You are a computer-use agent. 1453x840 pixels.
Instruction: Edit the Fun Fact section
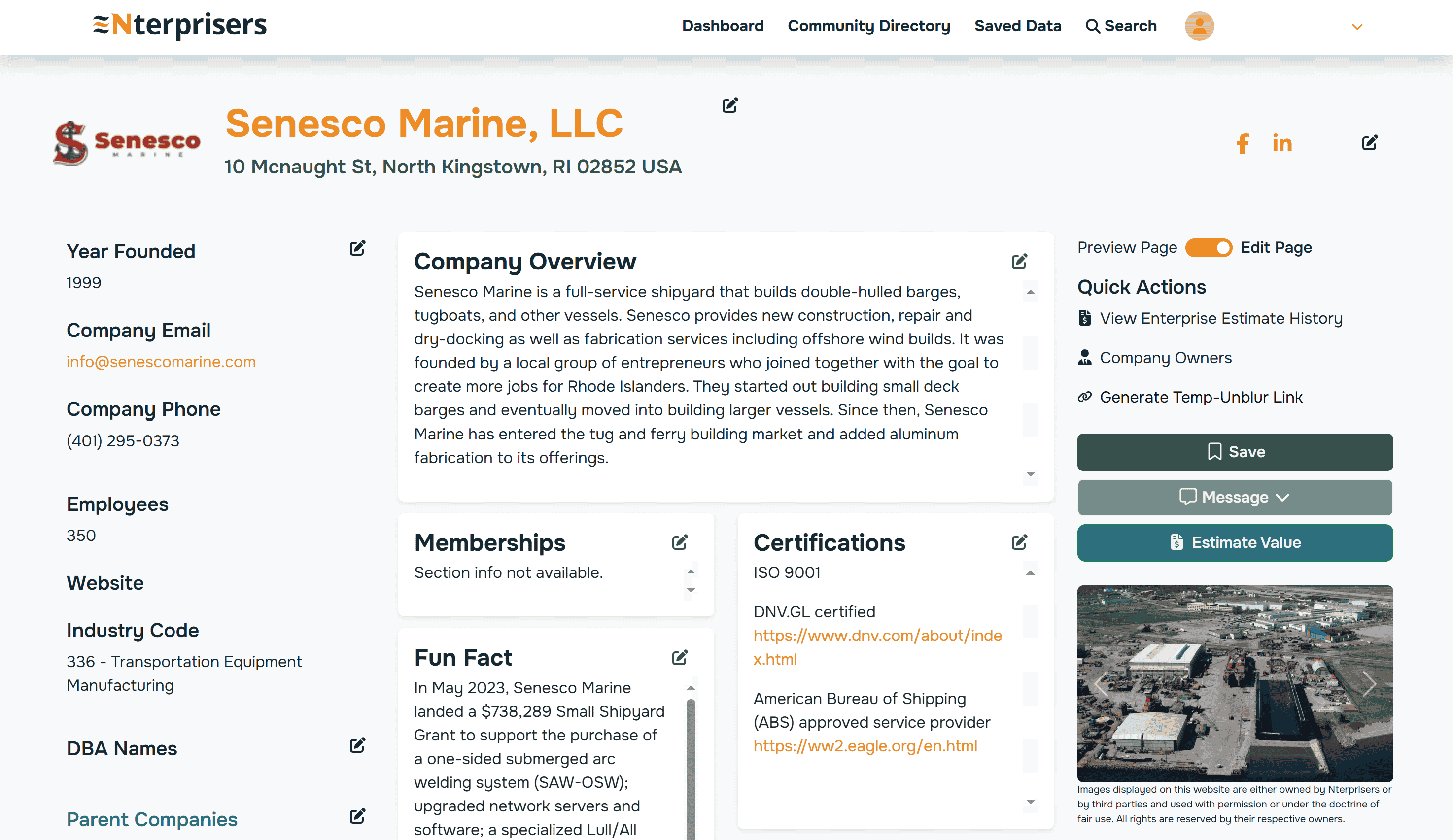pos(679,658)
